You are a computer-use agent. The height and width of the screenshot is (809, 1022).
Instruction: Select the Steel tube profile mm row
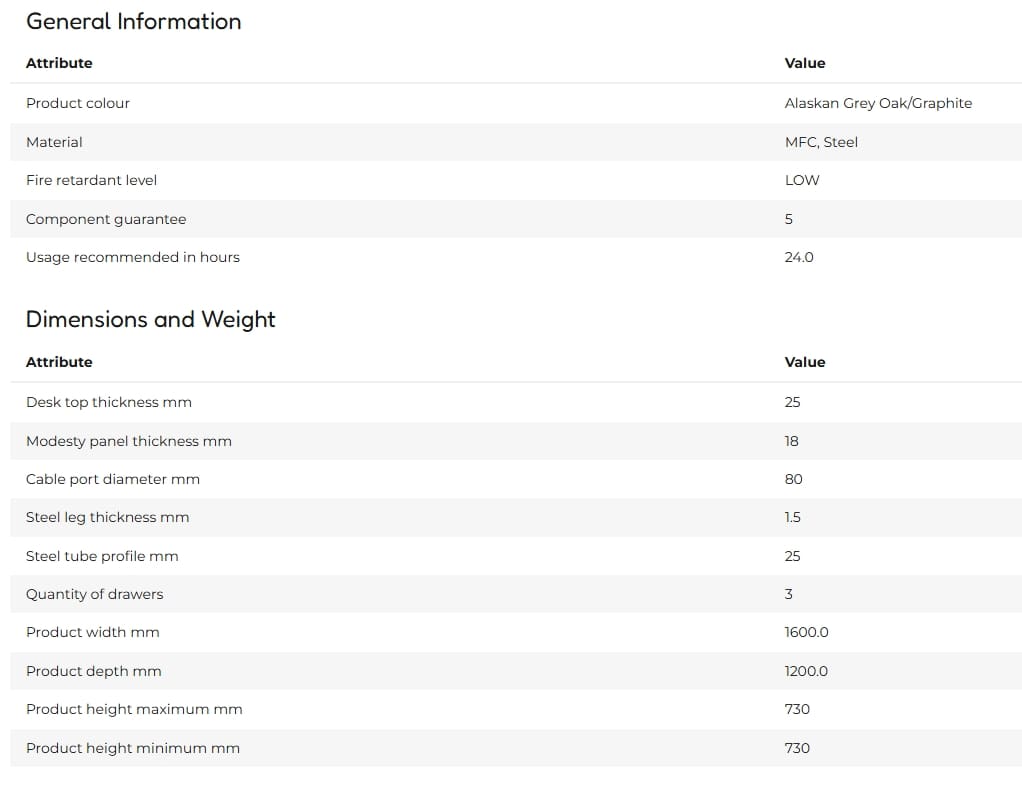(x=516, y=556)
